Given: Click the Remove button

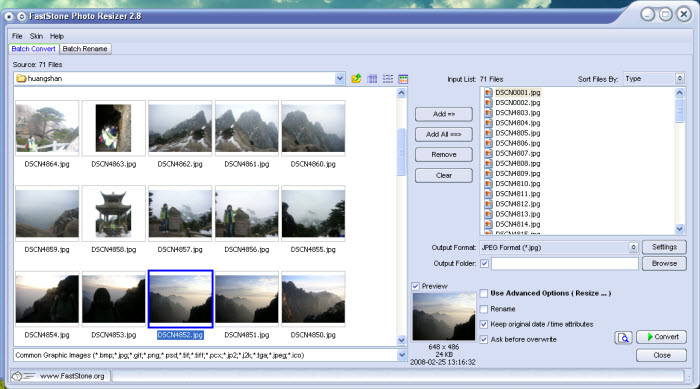Looking at the screenshot, I should [x=444, y=155].
